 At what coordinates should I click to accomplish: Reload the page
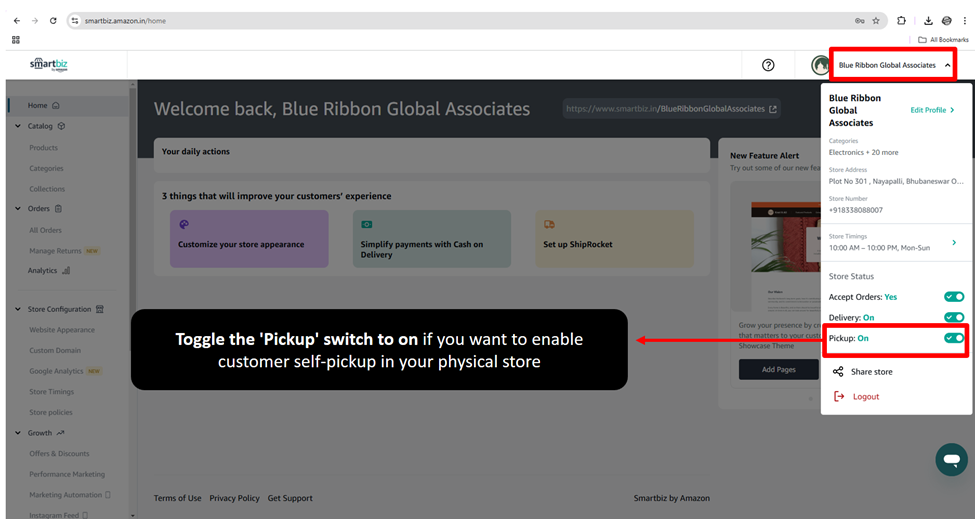(x=53, y=21)
